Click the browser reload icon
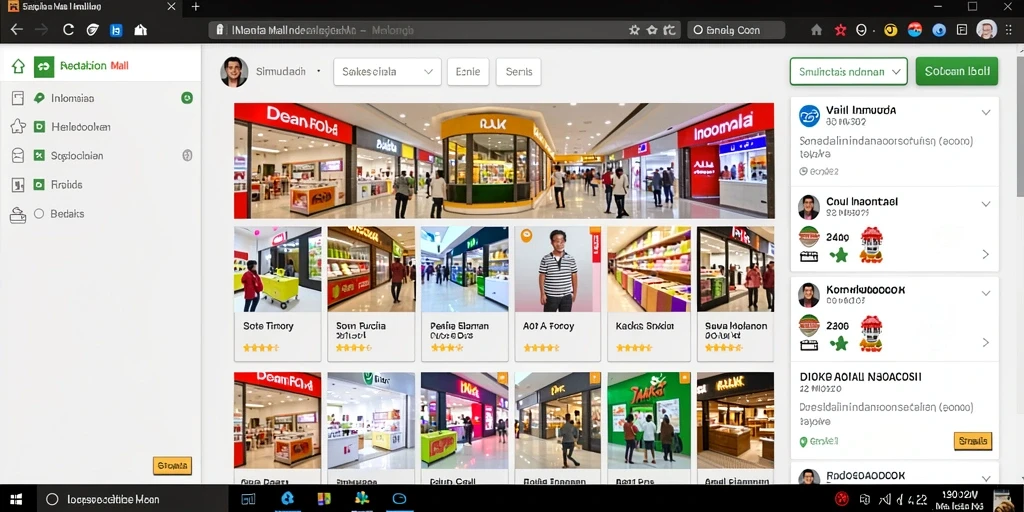1024x512 pixels. (68, 29)
